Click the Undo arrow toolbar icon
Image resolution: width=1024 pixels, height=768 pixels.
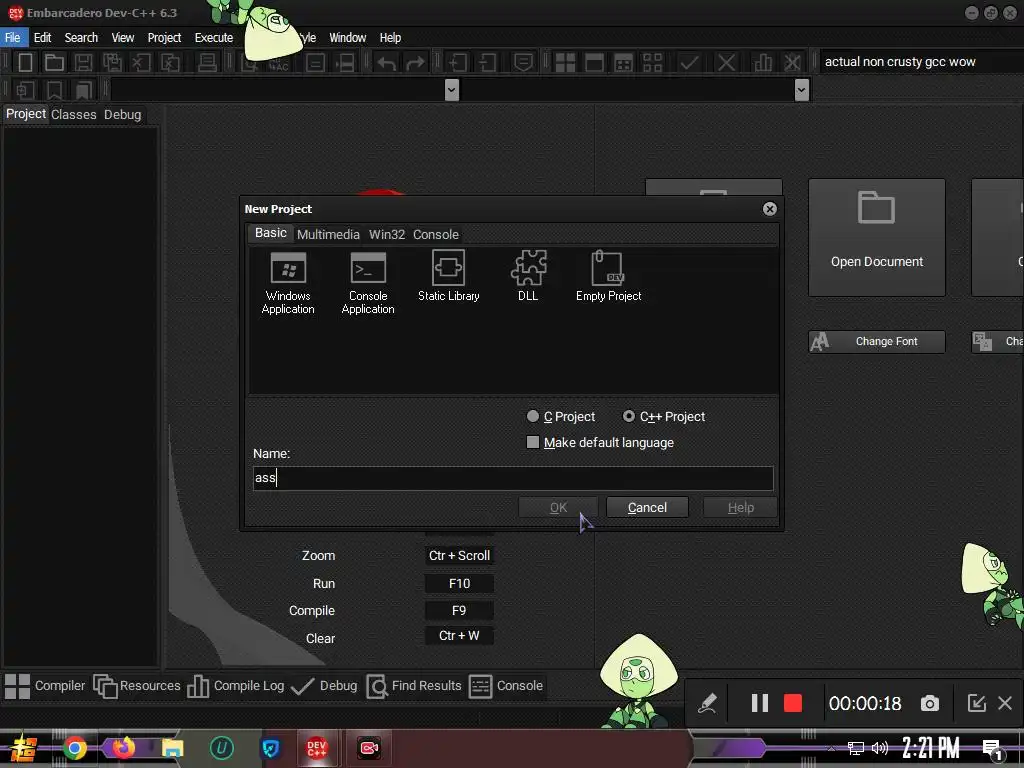[x=387, y=63]
